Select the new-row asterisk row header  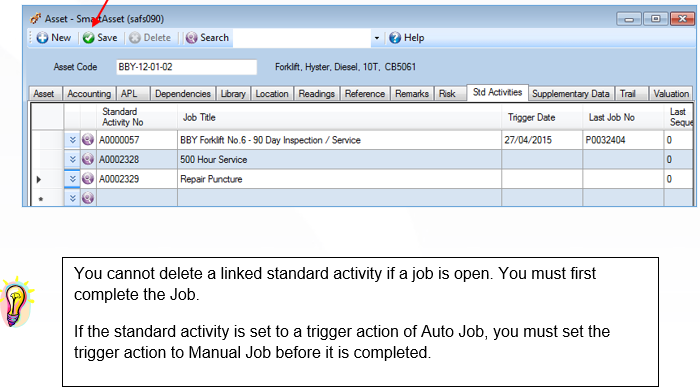point(47,198)
